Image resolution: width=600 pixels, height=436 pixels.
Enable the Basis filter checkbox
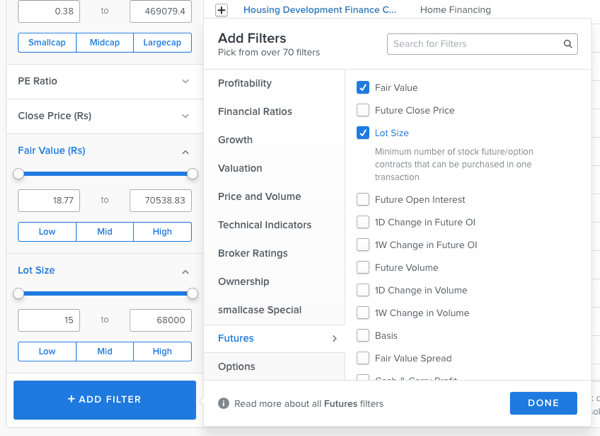[x=363, y=336]
